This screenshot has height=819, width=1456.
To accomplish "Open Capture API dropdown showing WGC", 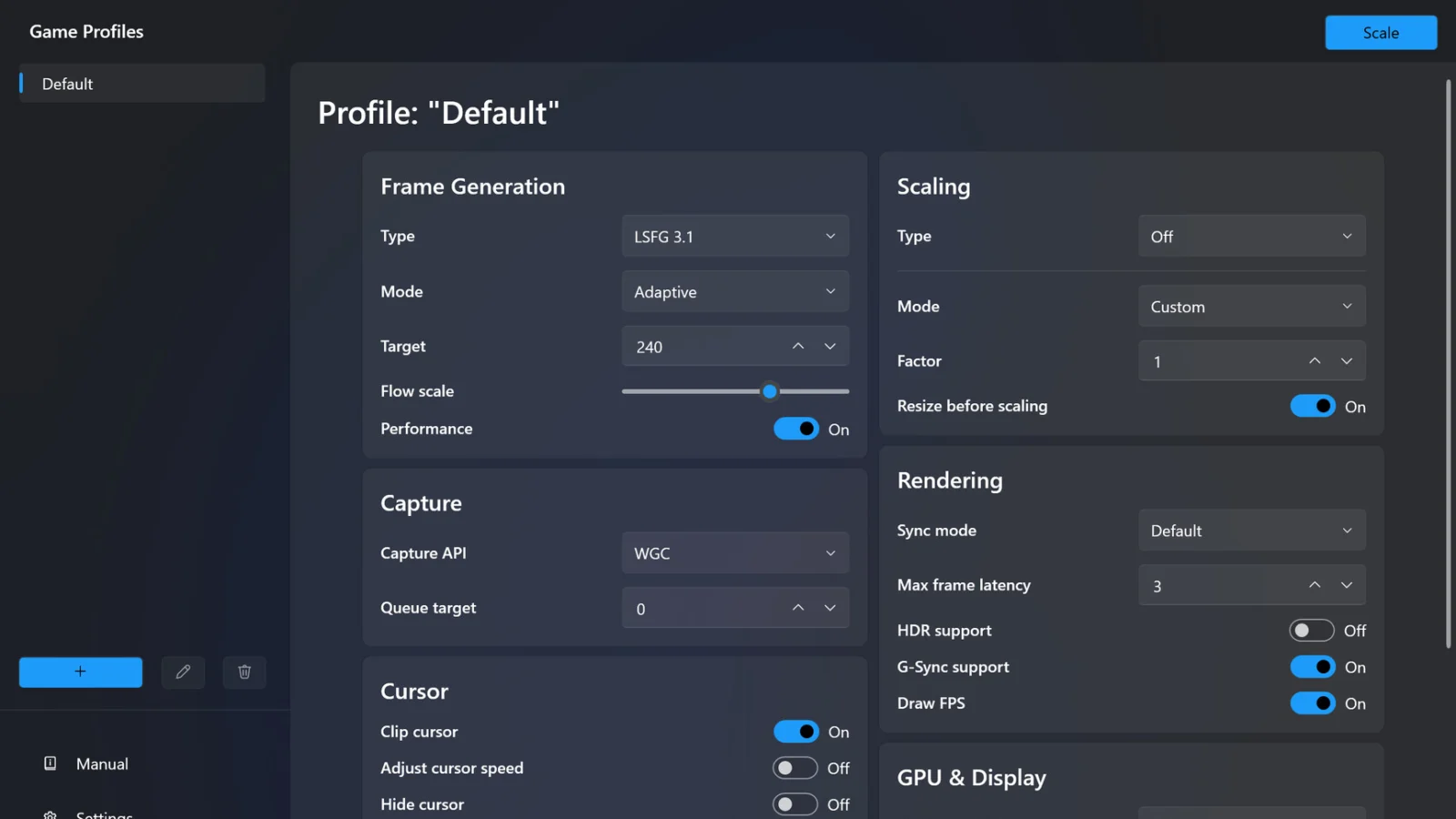I will pos(735,553).
